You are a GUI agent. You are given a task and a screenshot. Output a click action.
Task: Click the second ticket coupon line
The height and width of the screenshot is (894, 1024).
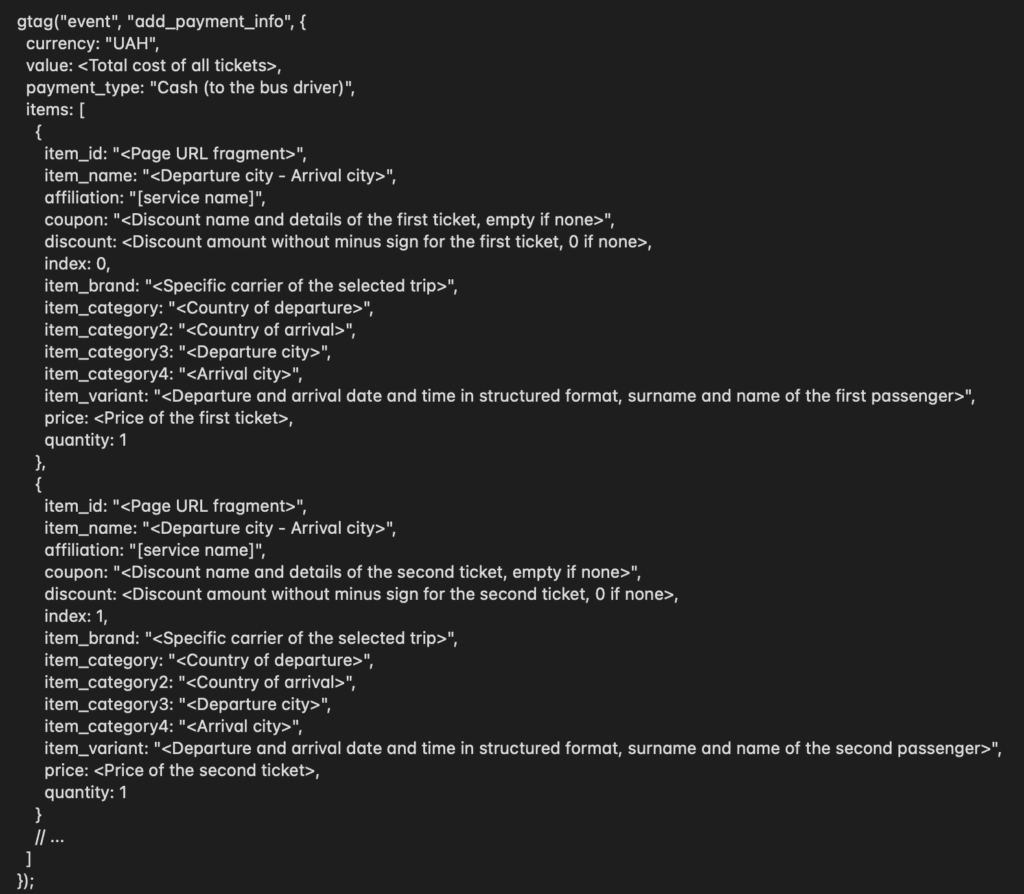click(343, 573)
